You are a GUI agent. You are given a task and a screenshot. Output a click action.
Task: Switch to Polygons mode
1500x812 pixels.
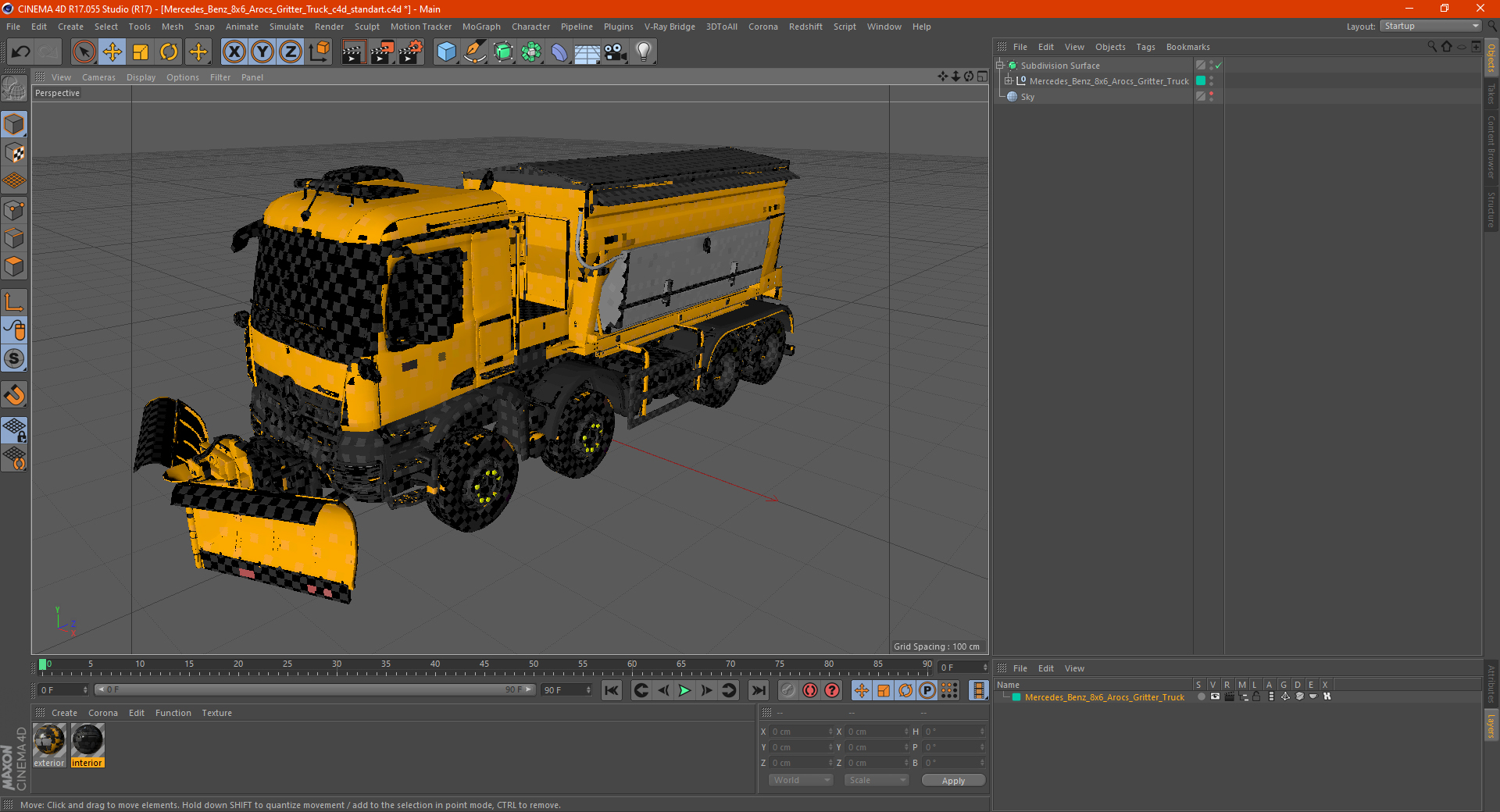click(14, 266)
